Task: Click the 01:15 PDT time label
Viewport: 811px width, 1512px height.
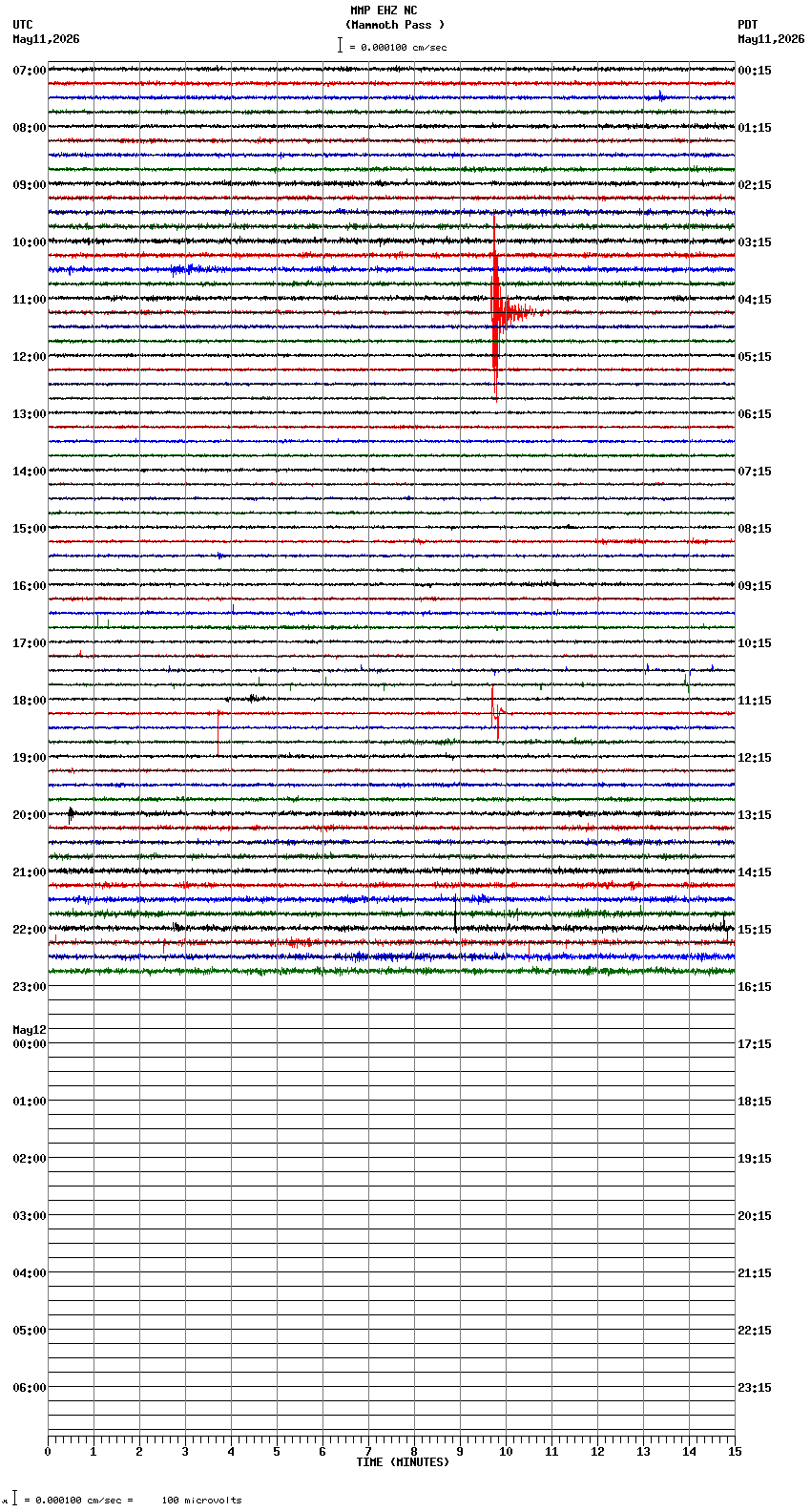Action: click(x=755, y=128)
